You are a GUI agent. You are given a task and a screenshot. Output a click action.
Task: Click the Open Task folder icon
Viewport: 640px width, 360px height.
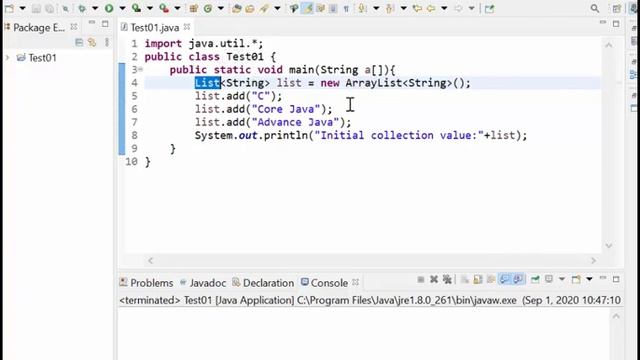click(250, 8)
